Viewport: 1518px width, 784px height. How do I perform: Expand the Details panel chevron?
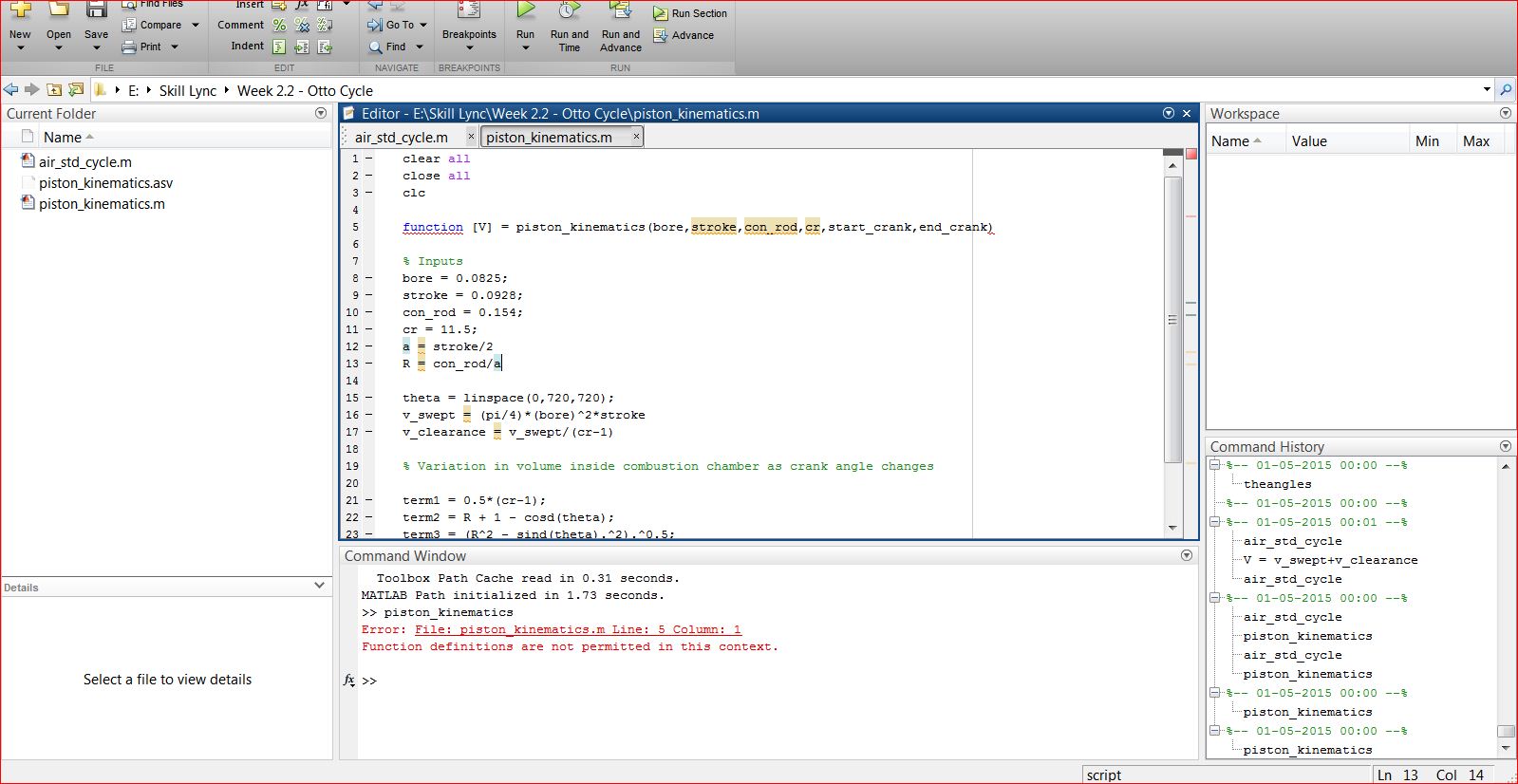[x=319, y=586]
